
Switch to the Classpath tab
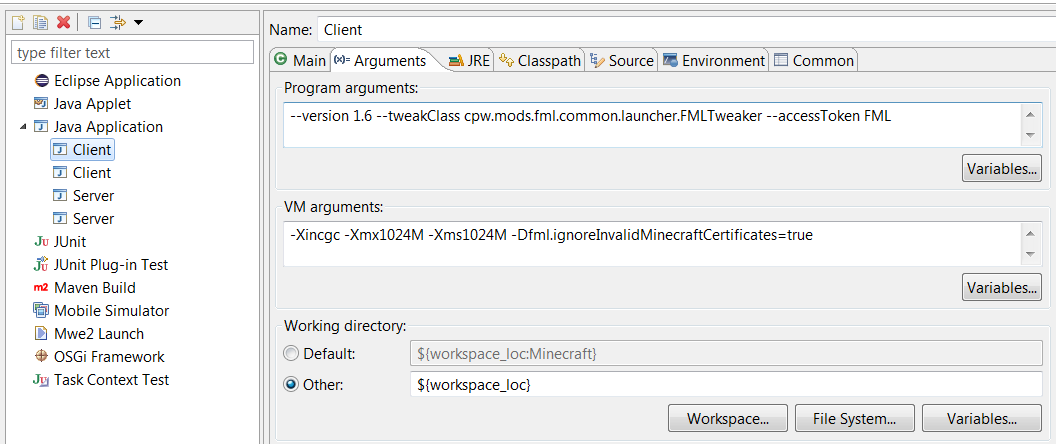(x=541, y=61)
